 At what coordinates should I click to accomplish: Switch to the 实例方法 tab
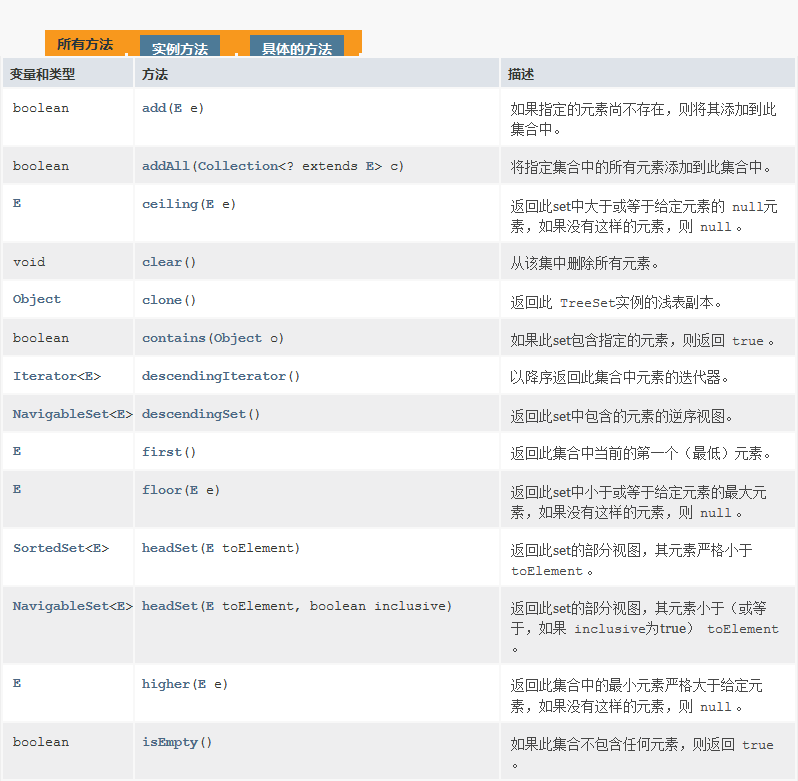coord(180,48)
